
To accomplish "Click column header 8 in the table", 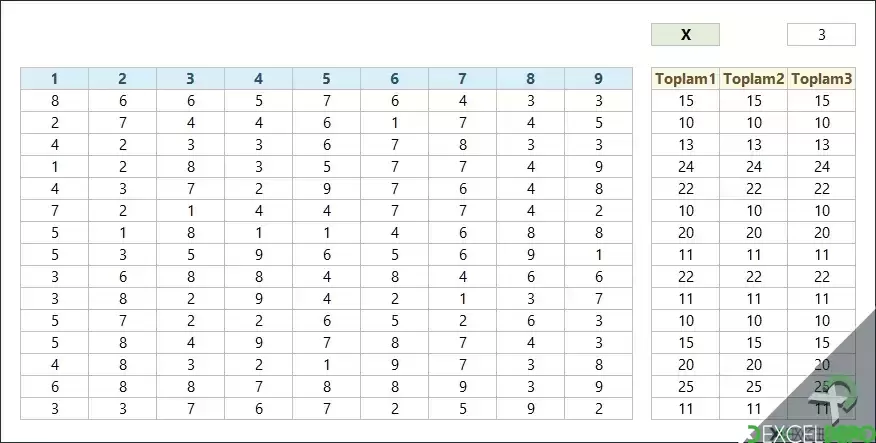I will (x=530, y=79).
